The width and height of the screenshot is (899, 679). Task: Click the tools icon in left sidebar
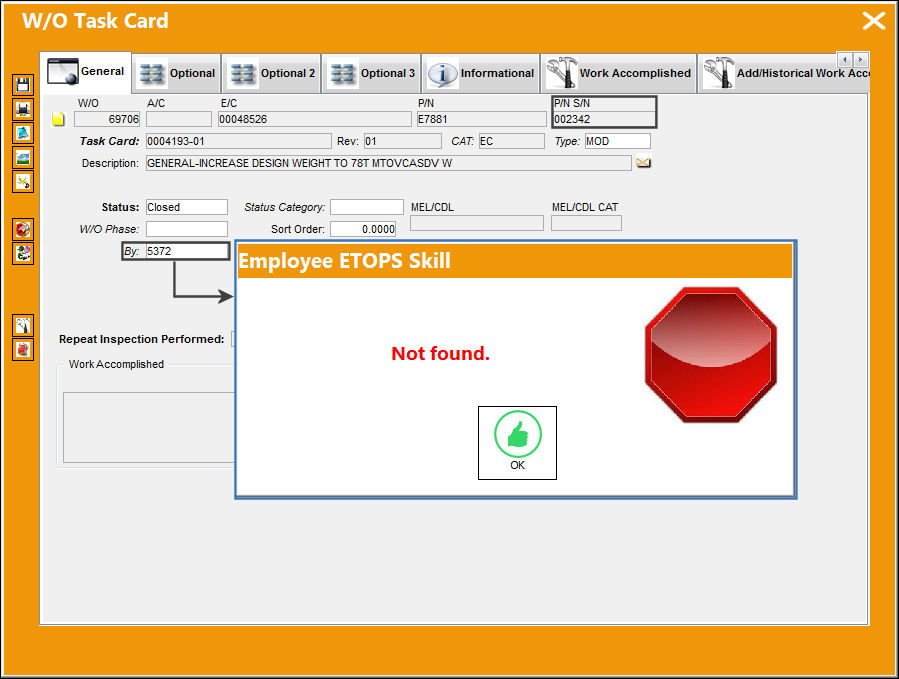point(23,326)
